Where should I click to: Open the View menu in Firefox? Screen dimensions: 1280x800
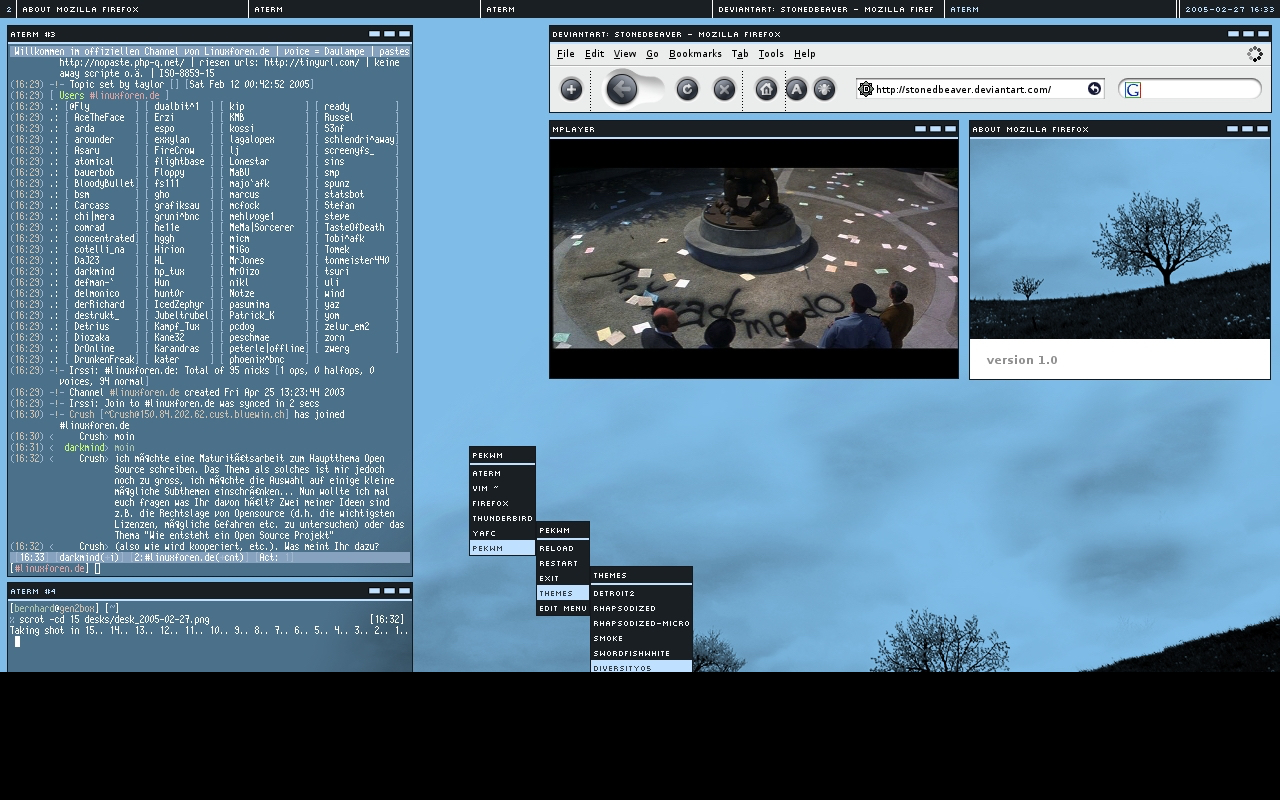[625, 54]
